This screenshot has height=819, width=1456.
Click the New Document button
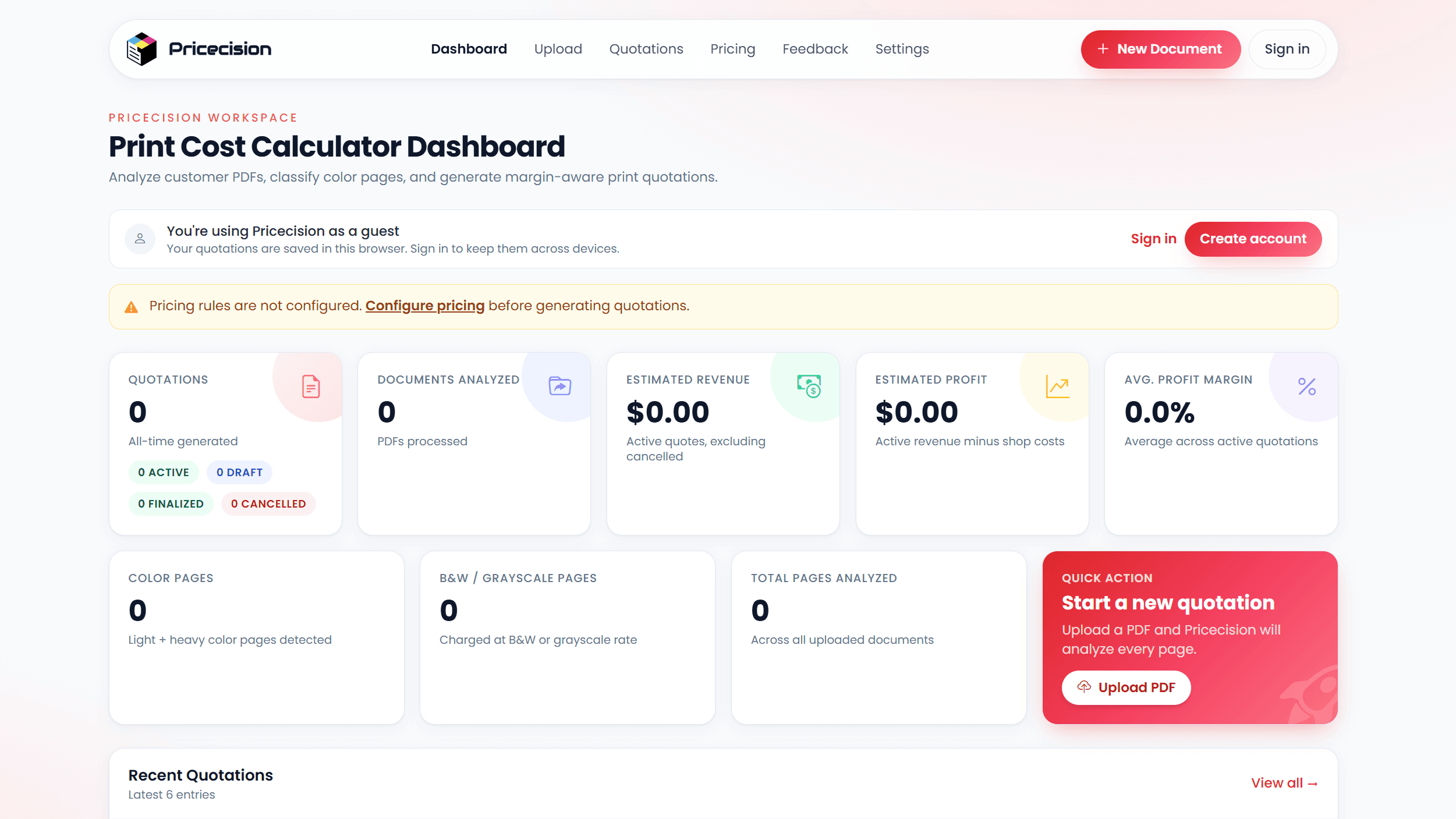coord(1160,49)
